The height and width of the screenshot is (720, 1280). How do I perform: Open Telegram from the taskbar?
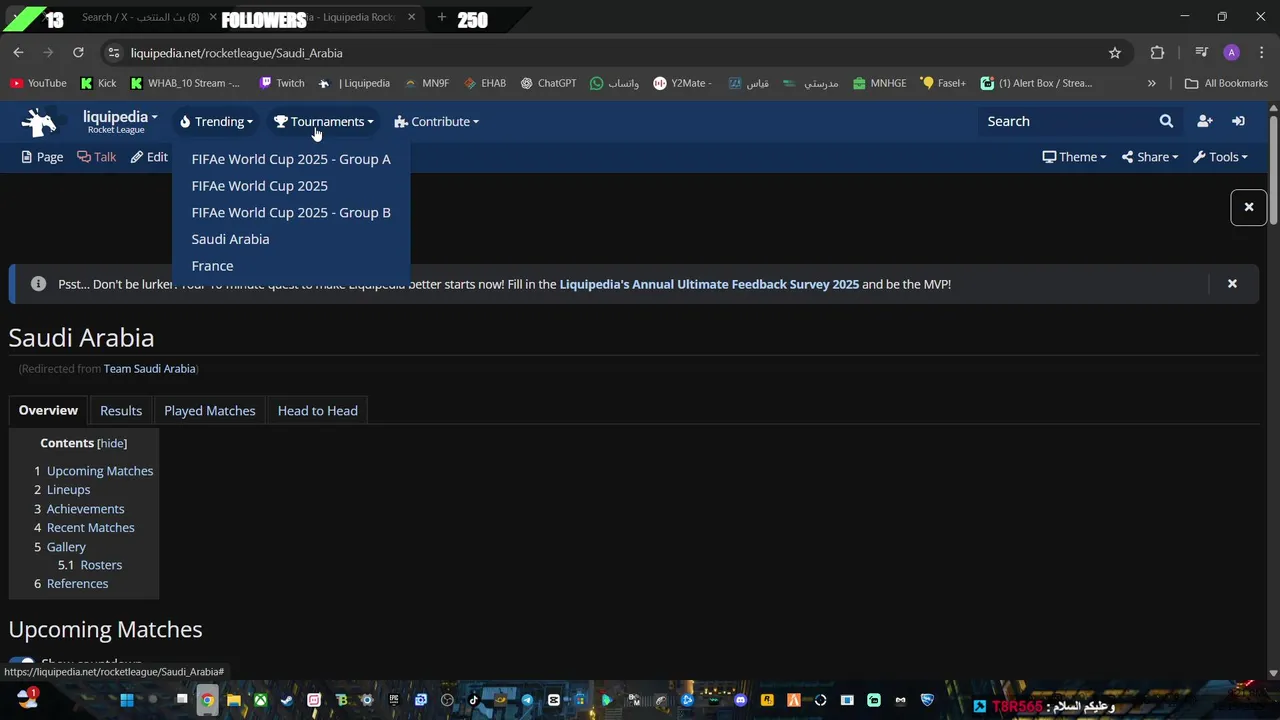(527, 700)
